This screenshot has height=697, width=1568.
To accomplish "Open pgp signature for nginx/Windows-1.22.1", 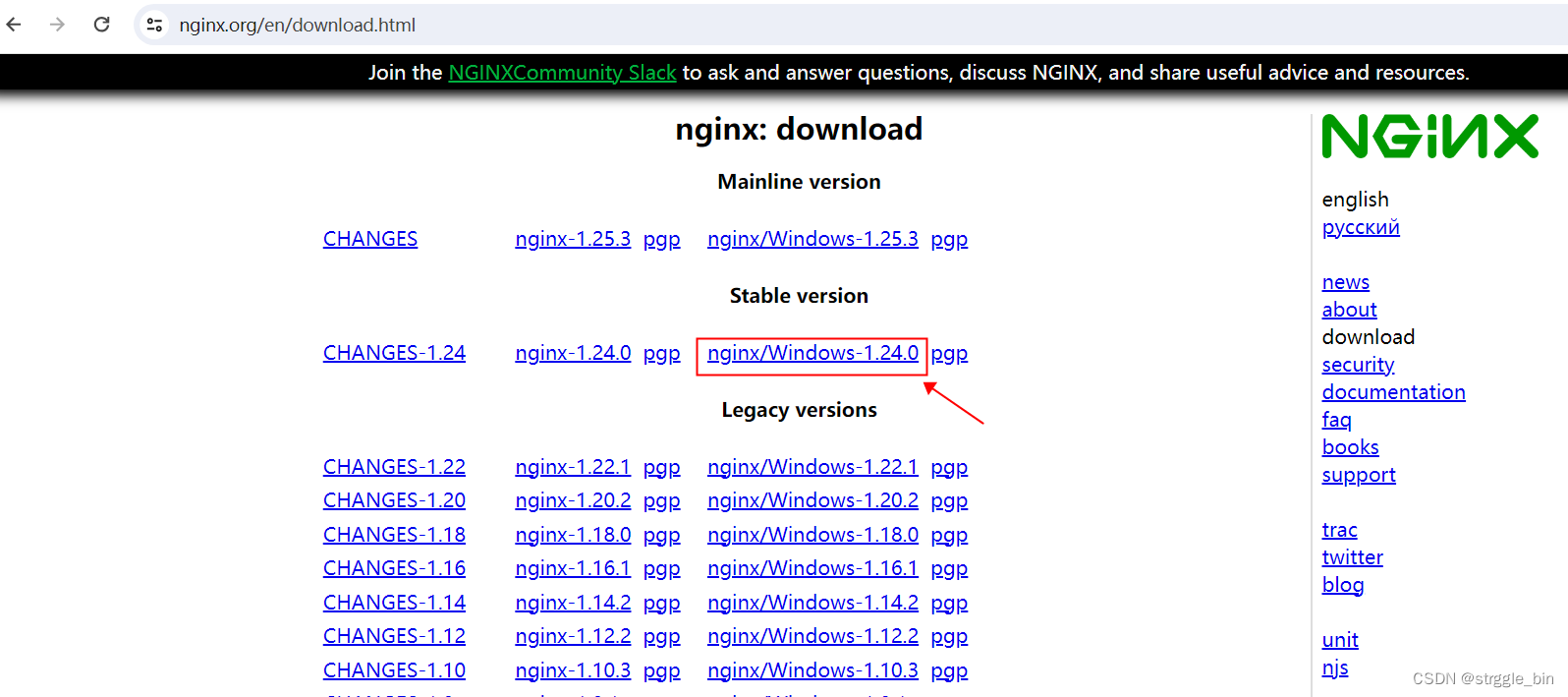I will (949, 468).
